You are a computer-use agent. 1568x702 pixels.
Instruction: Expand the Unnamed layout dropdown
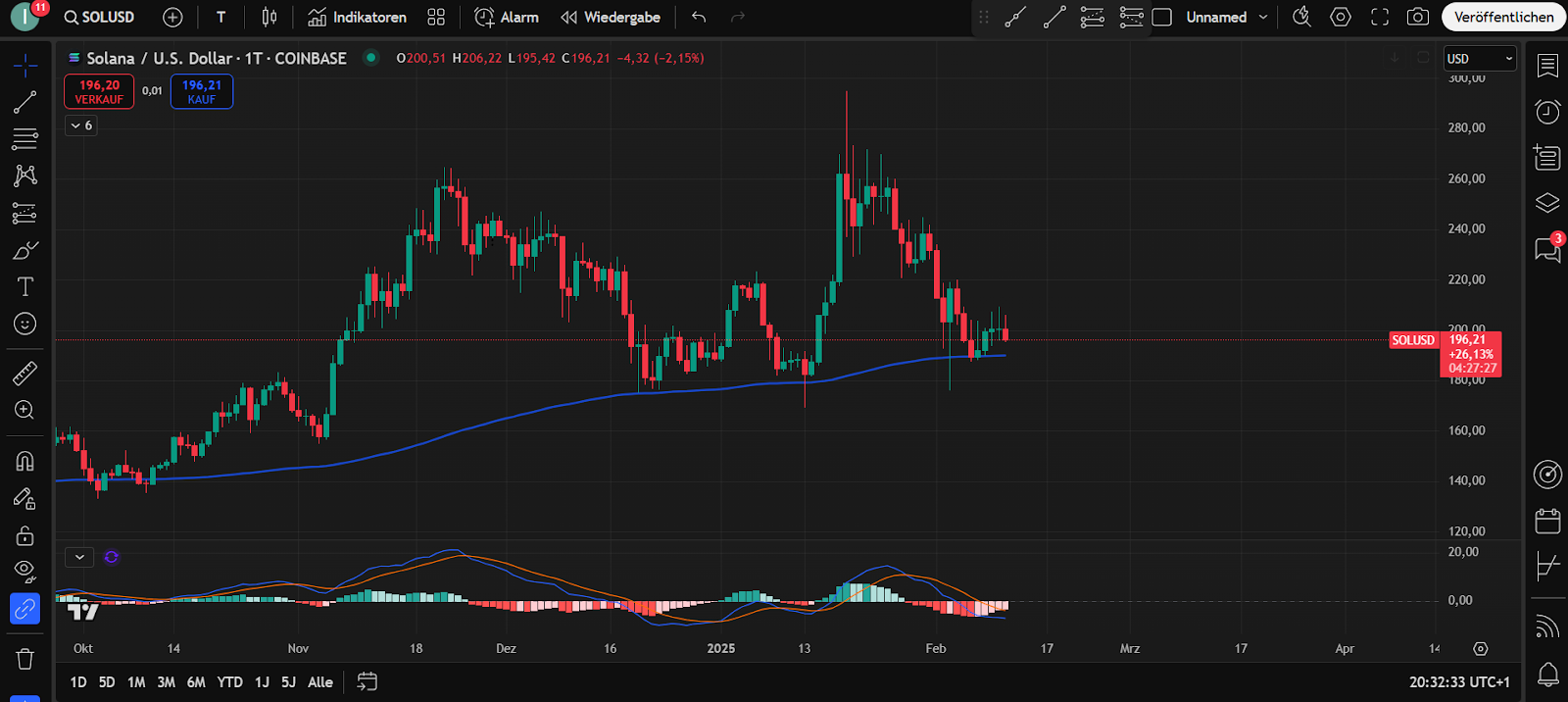pyautogui.click(x=1263, y=17)
